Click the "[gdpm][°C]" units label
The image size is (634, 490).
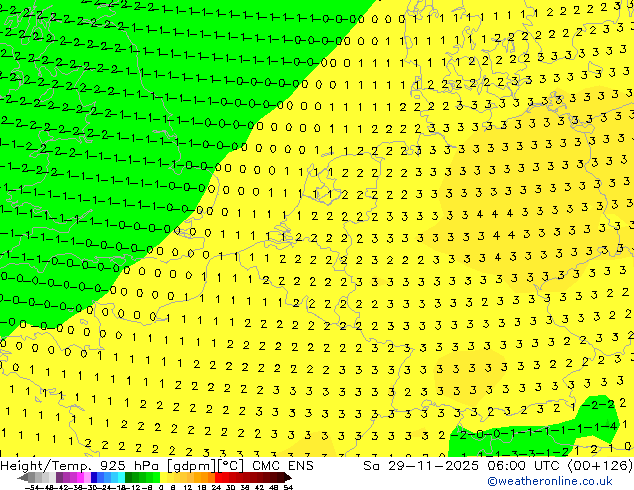tap(206, 465)
